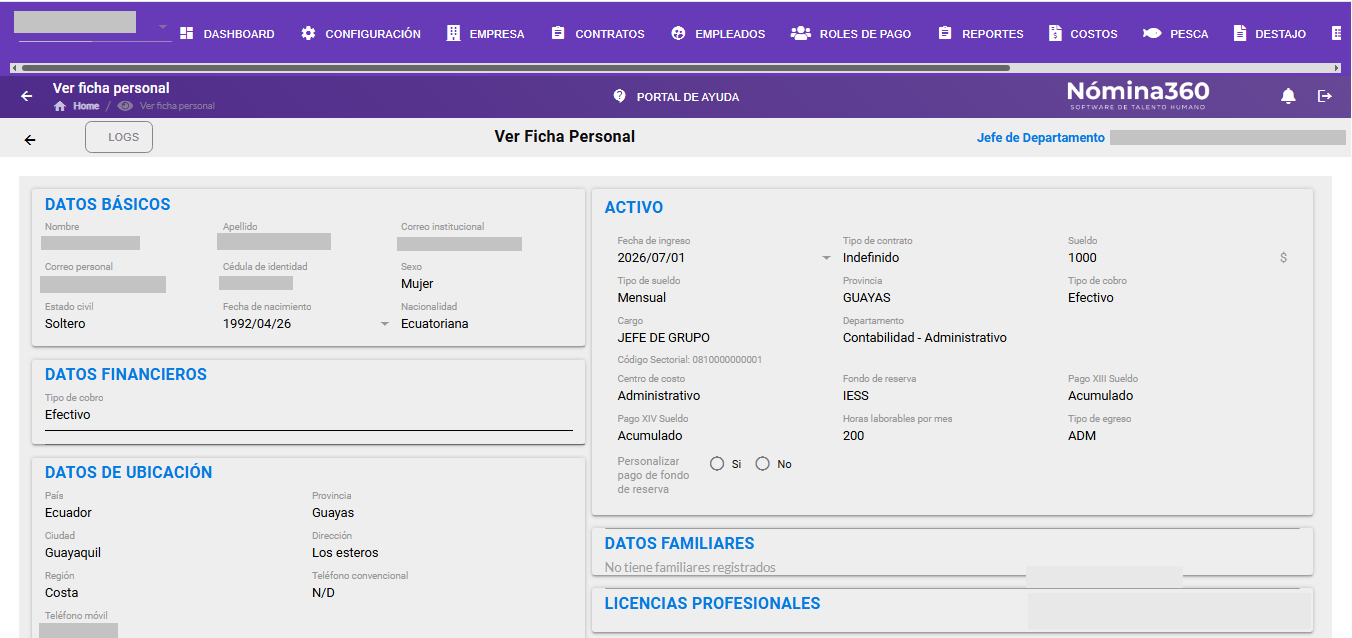Open the Destajo menu
The width and height of the screenshot is (1352, 638).
(x=1270, y=34)
